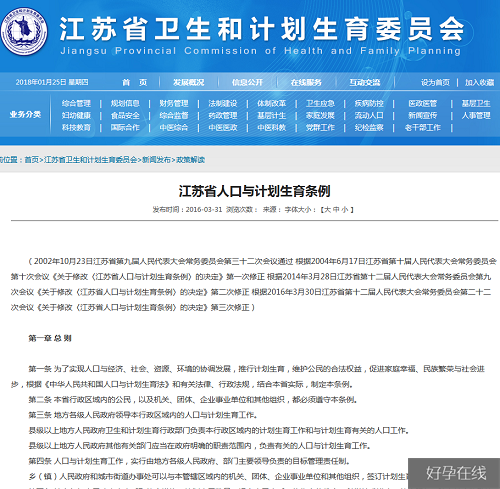Click the 中医医政 category link
This screenshot has height=489, width=500.
pyautogui.click(x=223, y=128)
